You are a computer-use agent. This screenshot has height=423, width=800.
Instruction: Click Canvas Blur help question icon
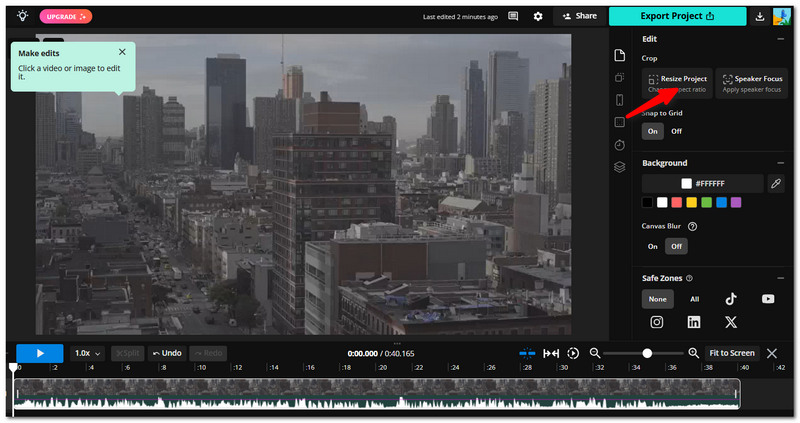(x=692, y=226)
